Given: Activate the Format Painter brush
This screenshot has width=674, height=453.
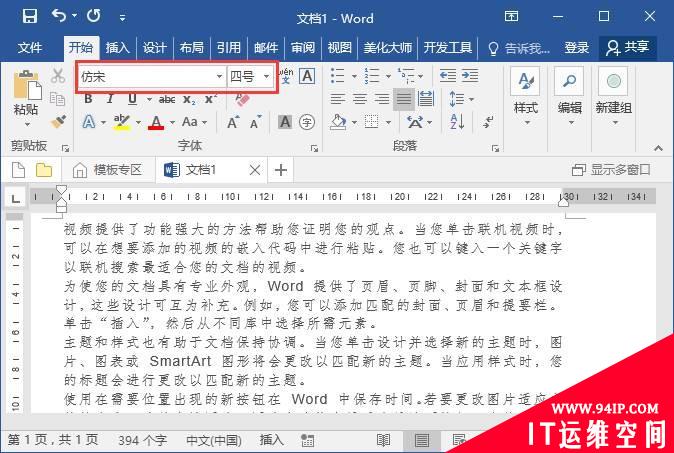Looking at the screenshot, I should click(58, 122).
